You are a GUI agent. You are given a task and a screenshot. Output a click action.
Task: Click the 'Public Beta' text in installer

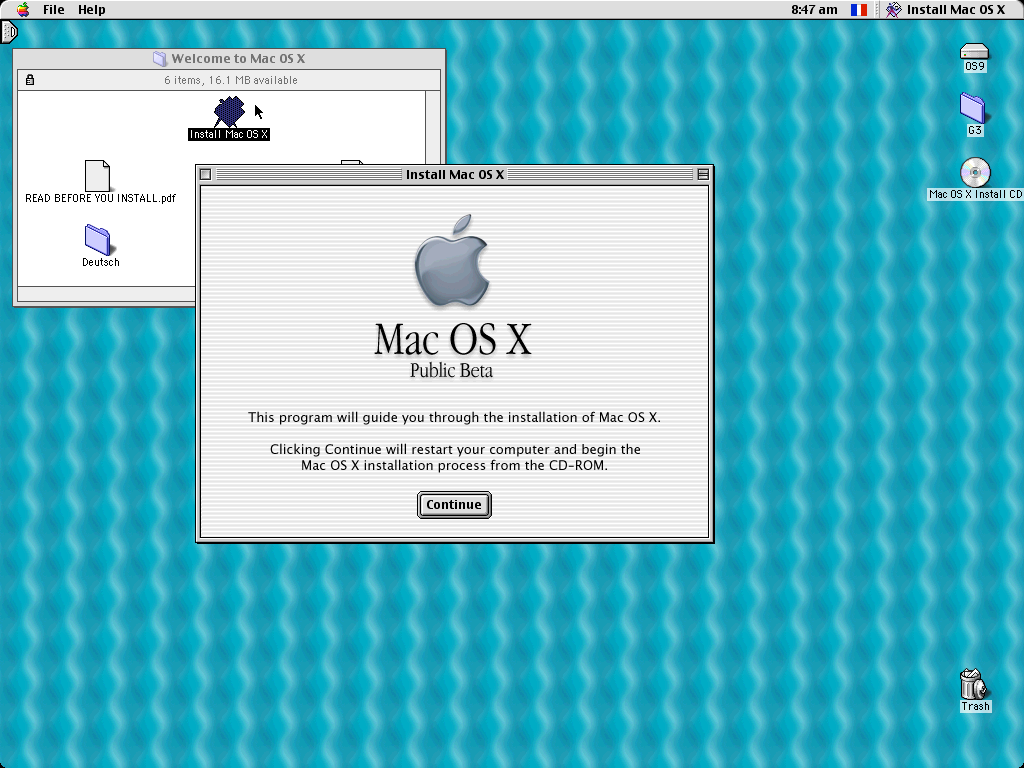tap(451, 371)
